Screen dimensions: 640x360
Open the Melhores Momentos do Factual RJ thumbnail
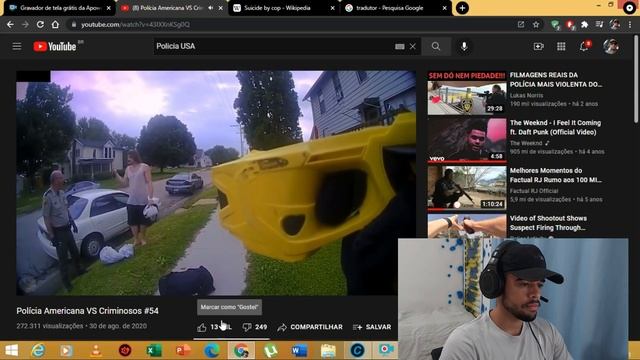(x=467, y=188)
